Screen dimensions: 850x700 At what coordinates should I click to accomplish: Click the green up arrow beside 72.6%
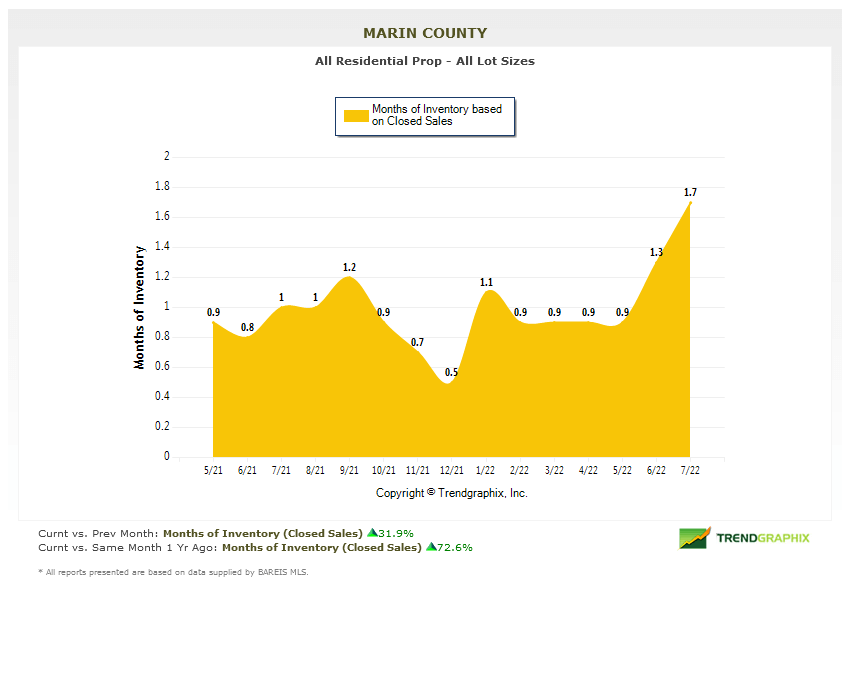pyautogui.click(x=431, y=547)
